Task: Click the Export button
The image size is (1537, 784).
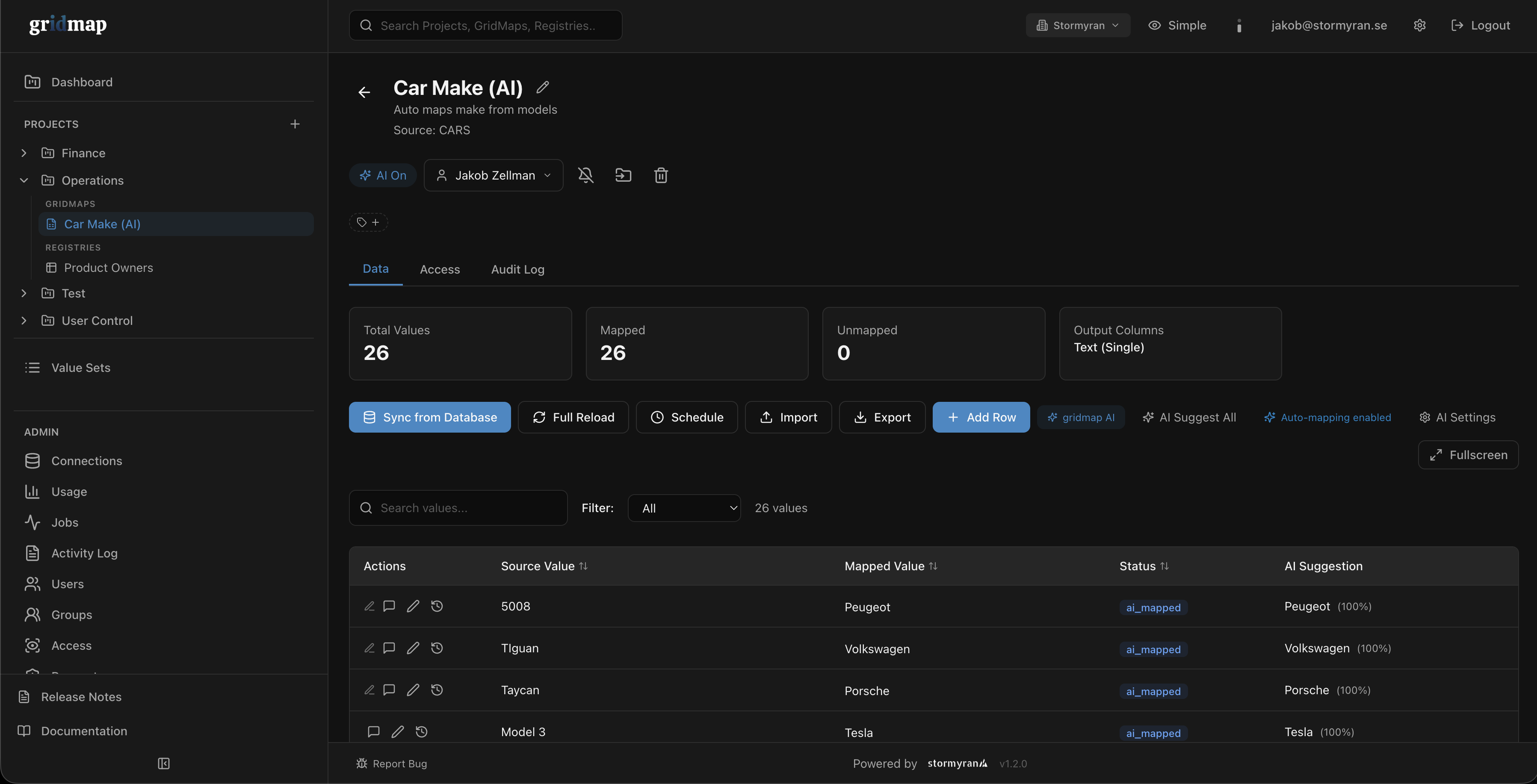Action: [x=882, y=417]
